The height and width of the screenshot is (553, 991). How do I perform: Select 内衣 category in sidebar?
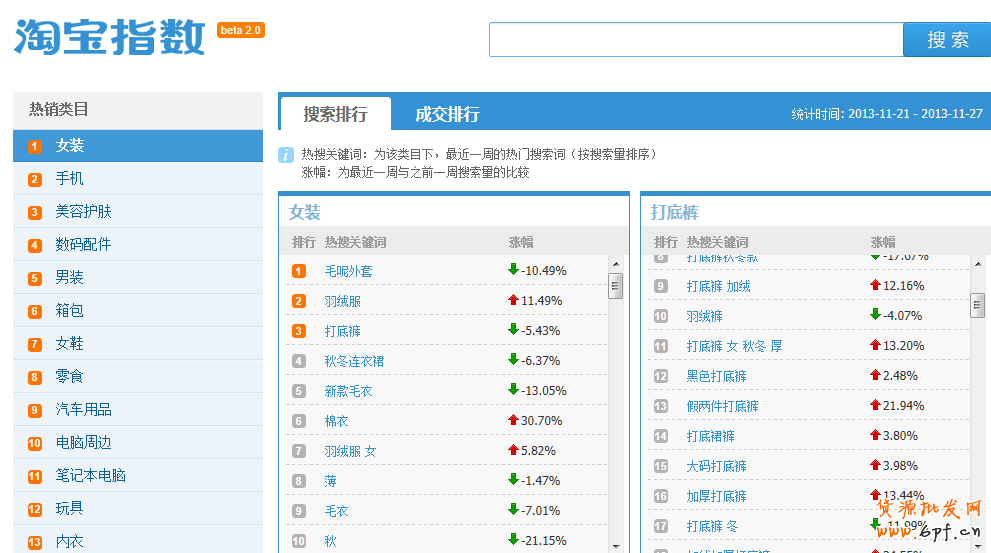[x=138, y=541]
